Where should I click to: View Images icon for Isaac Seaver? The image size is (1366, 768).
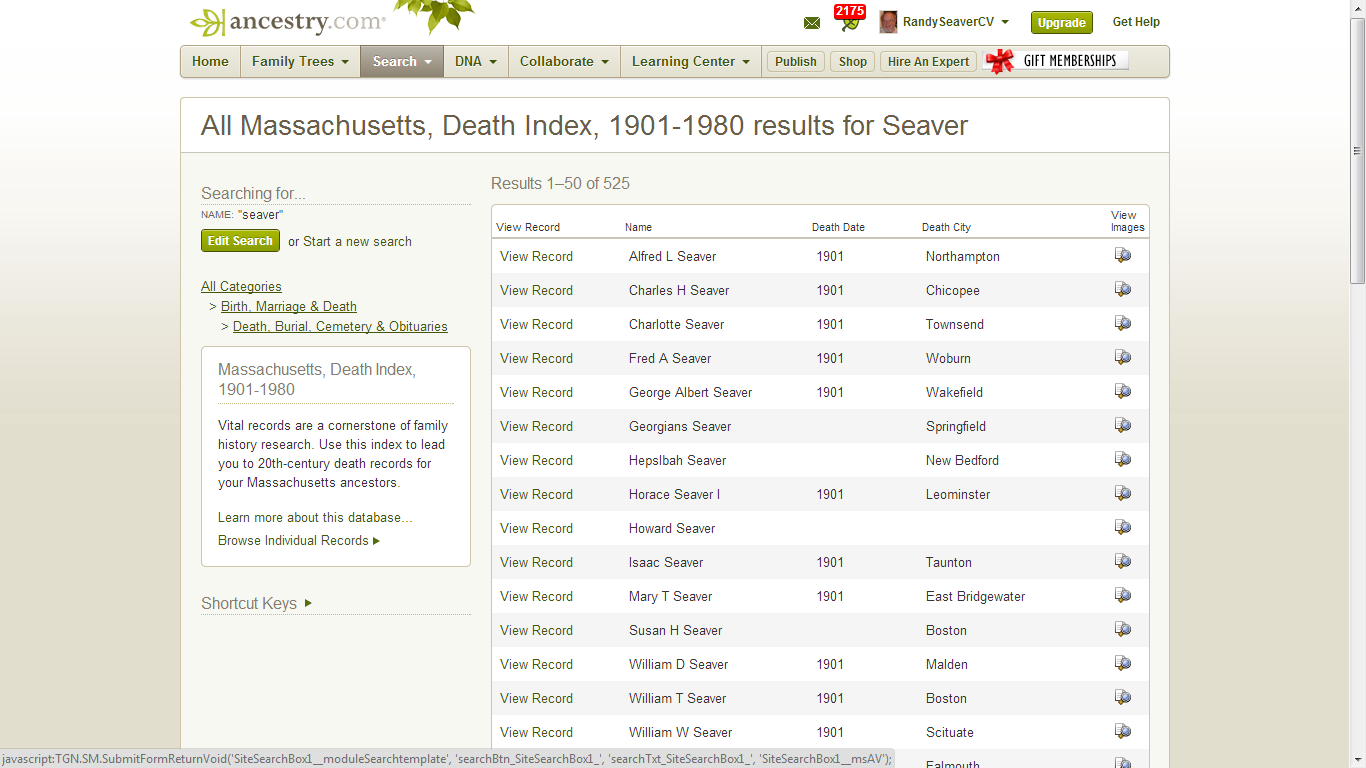pyautogui.click(x=1122, y=561)
